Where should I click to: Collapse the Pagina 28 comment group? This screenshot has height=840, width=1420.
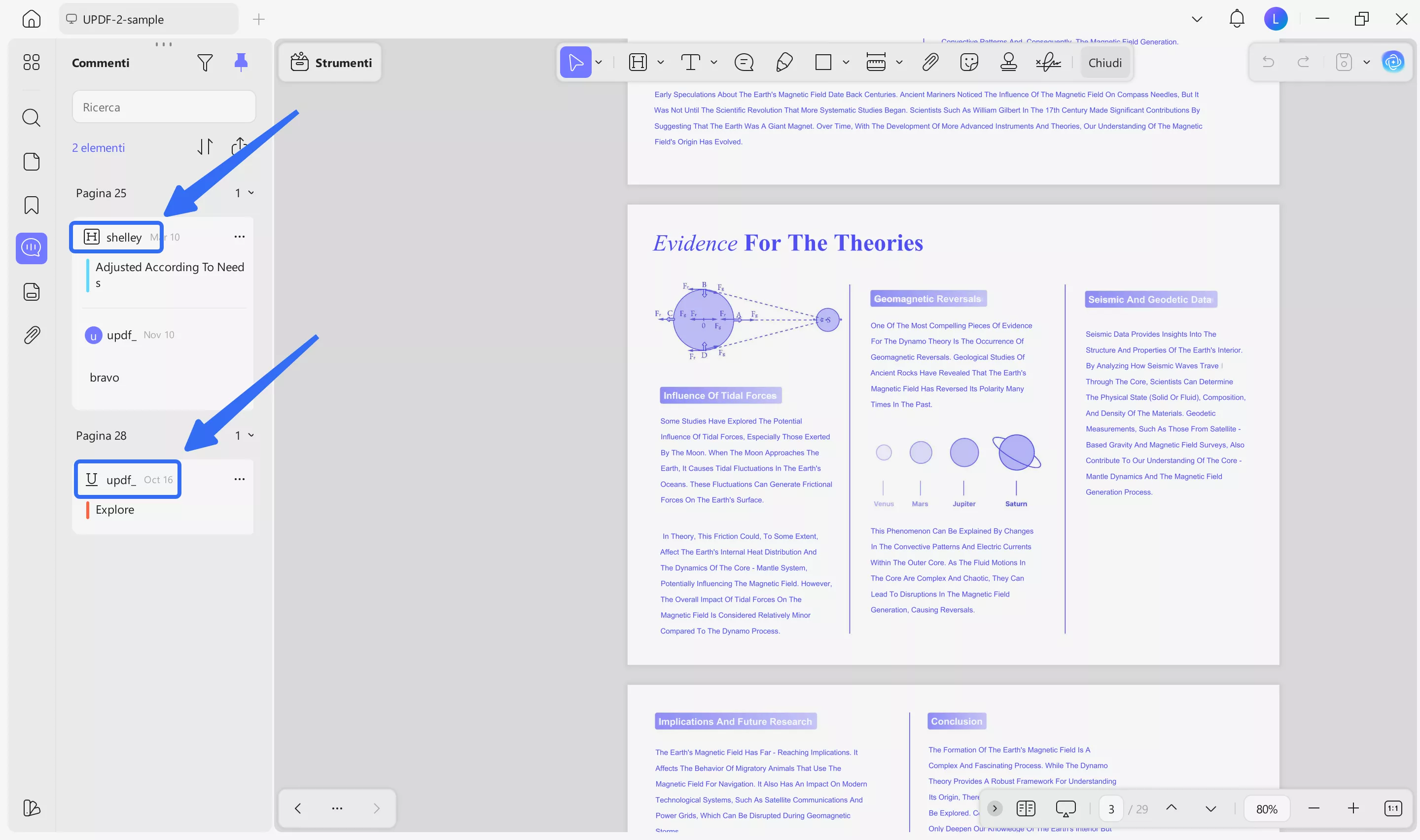pyautogui.click(x=251, y=435)
